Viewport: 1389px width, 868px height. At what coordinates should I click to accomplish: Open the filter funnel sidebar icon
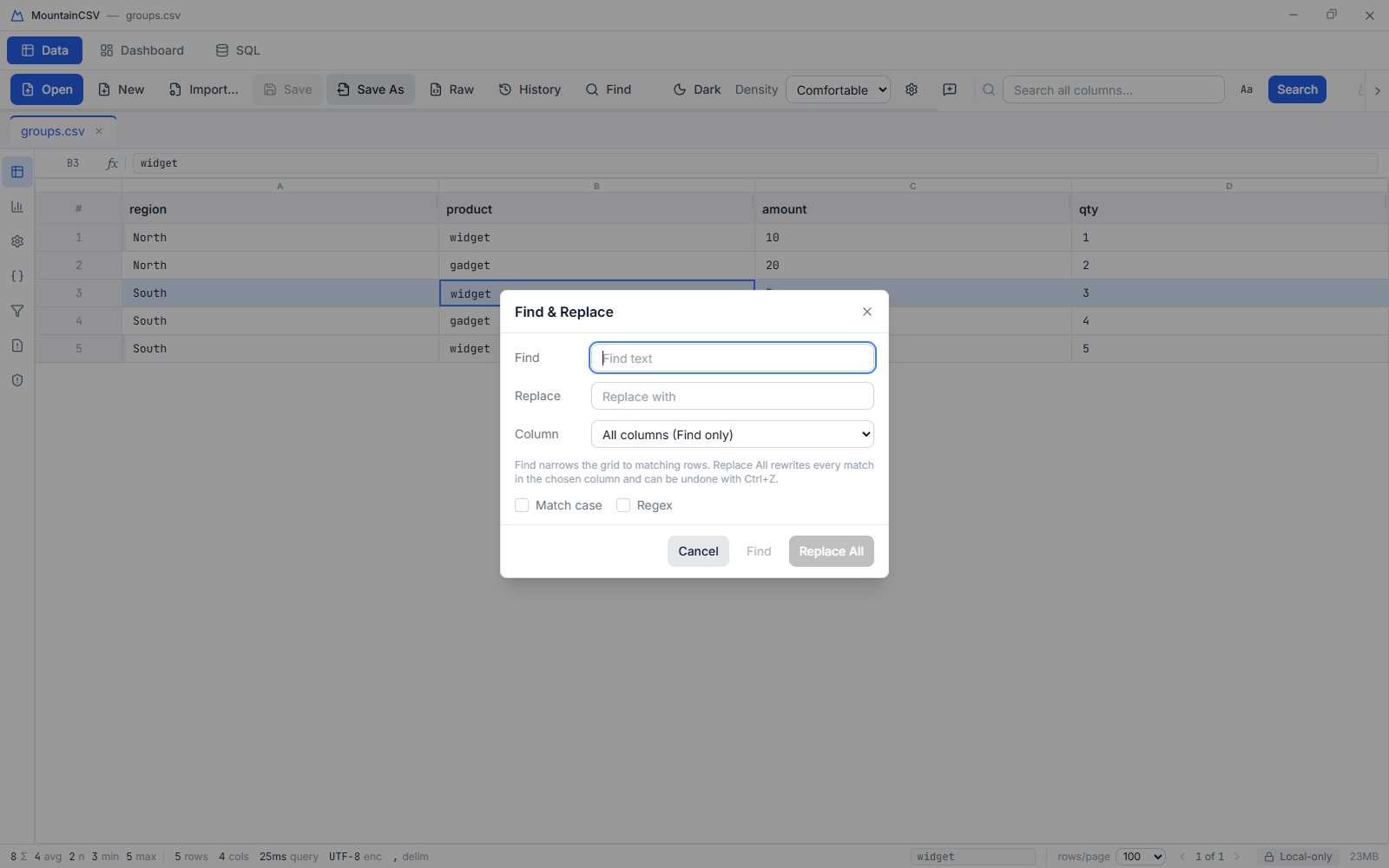pyautogui.click(x=17, y=311)
